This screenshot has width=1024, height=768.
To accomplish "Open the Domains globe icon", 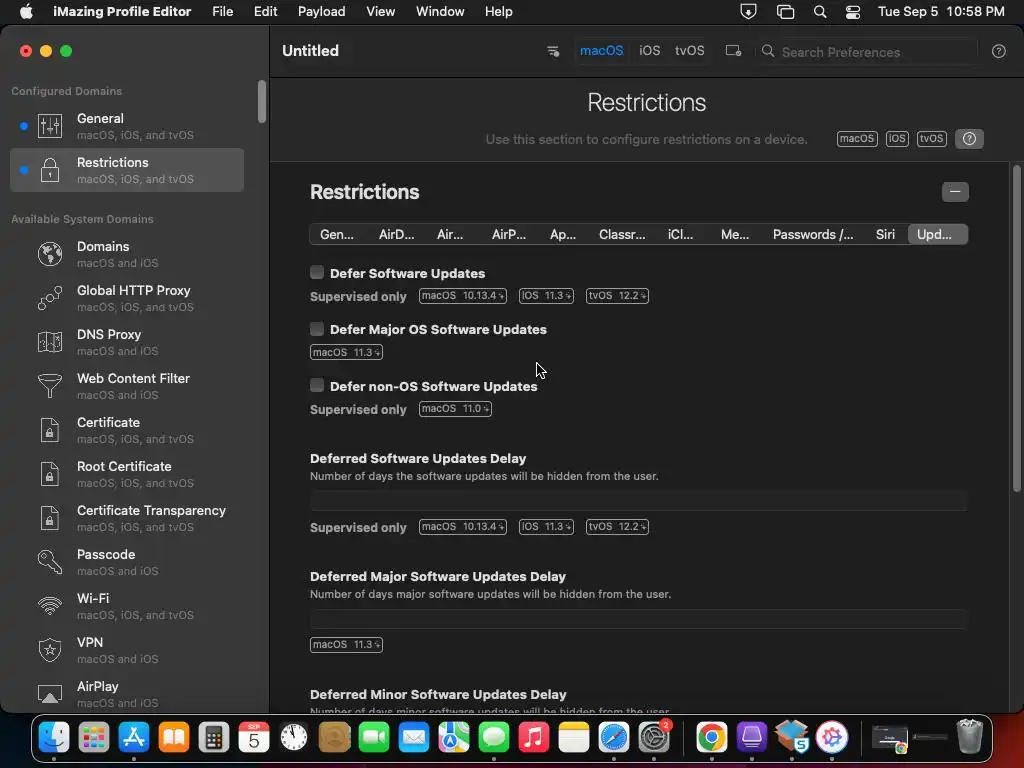I will click(x=50, y=254).
